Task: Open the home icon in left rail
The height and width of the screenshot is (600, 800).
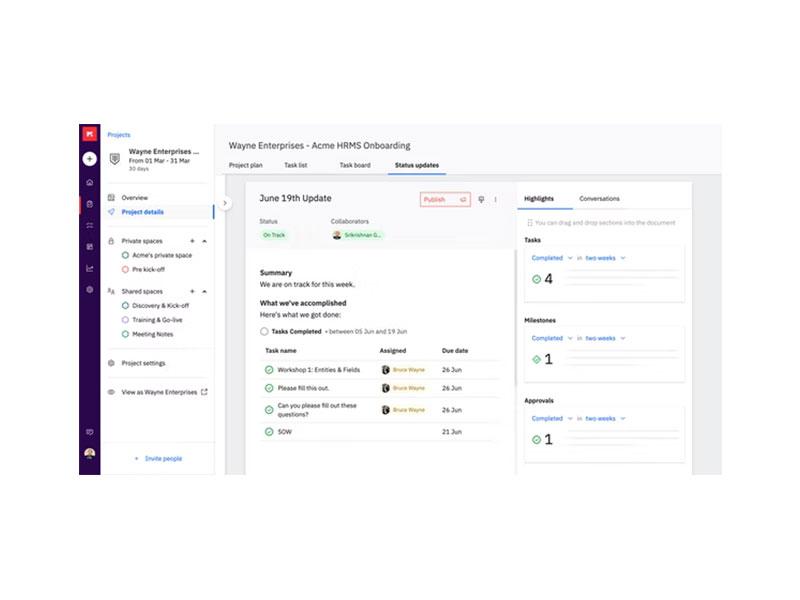Action: tap(90, 182)
